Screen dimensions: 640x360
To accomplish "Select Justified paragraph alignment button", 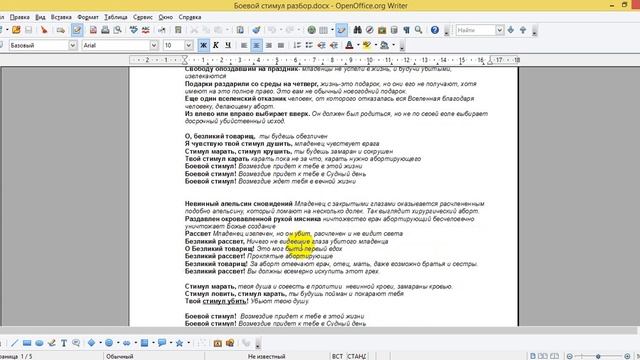I will pos(280,45).
